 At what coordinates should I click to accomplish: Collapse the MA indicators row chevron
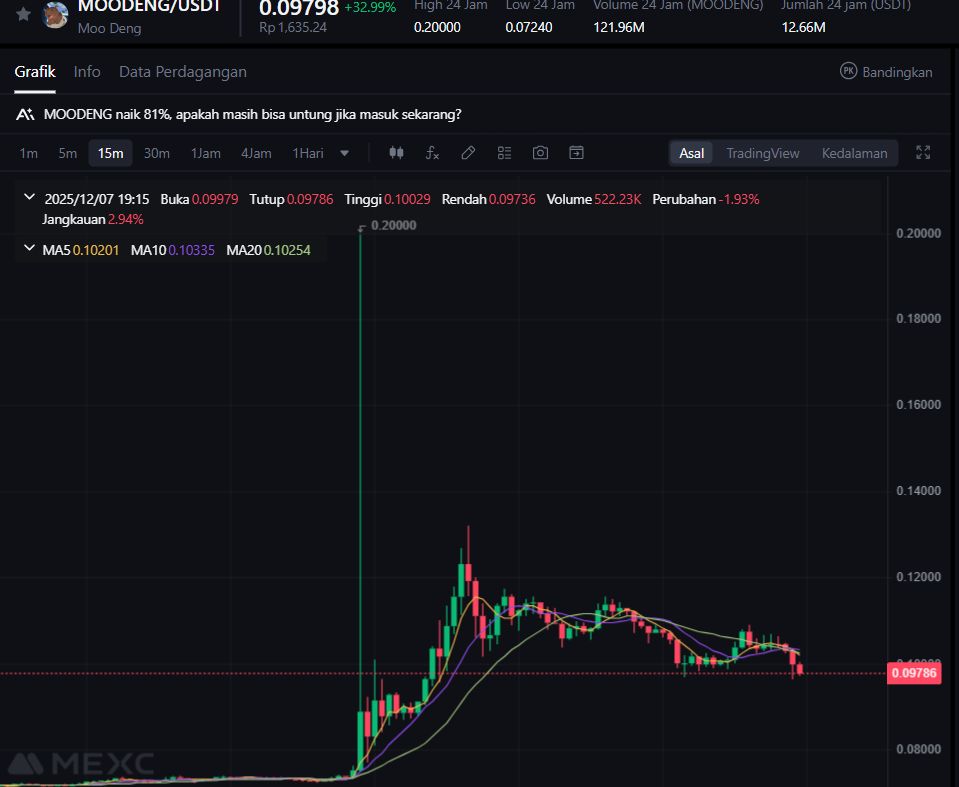pos(29,249)
